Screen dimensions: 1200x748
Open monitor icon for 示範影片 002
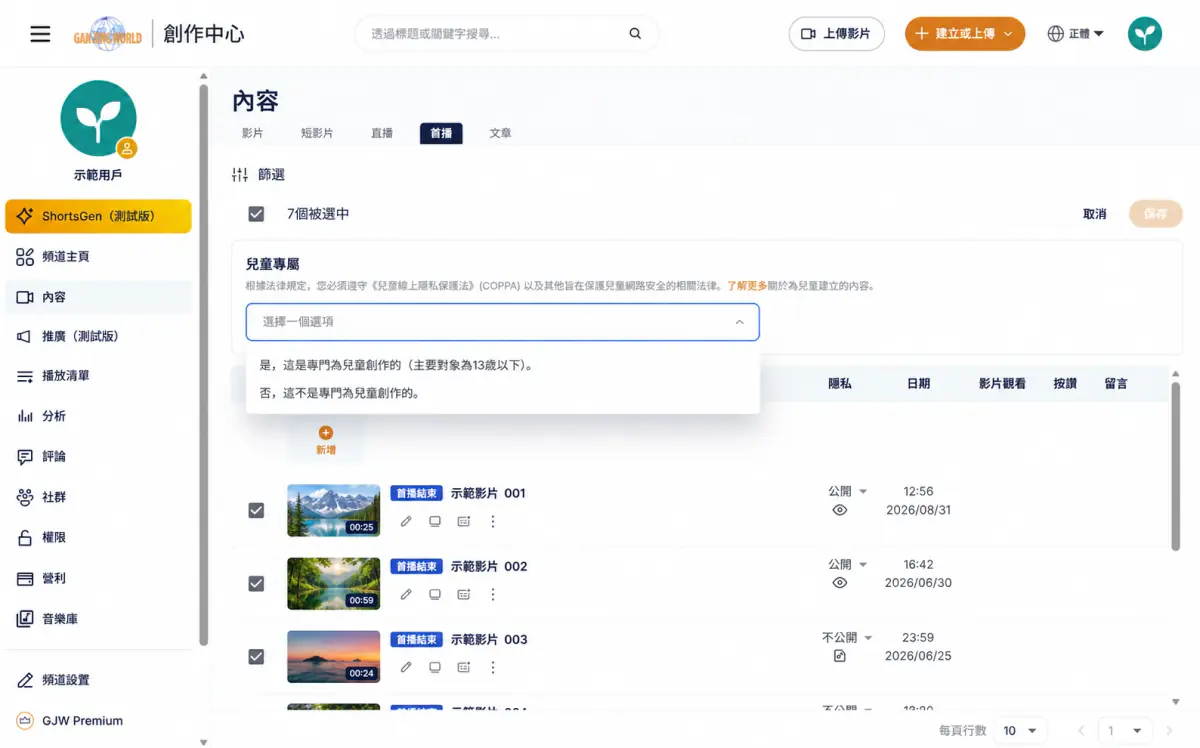click(x=435, y=594)
